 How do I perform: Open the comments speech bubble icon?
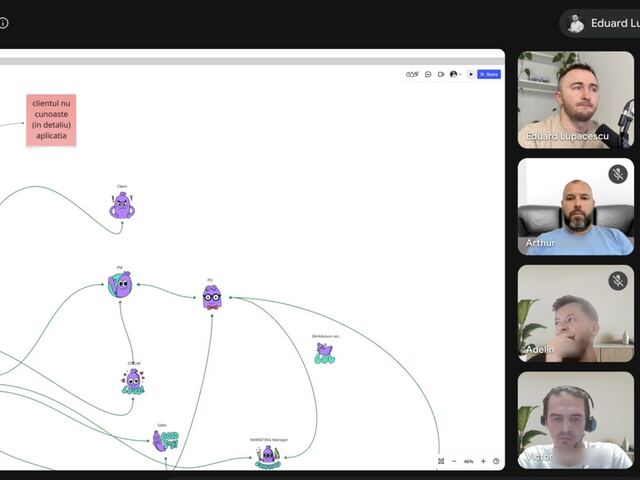[x=428, y=74]
